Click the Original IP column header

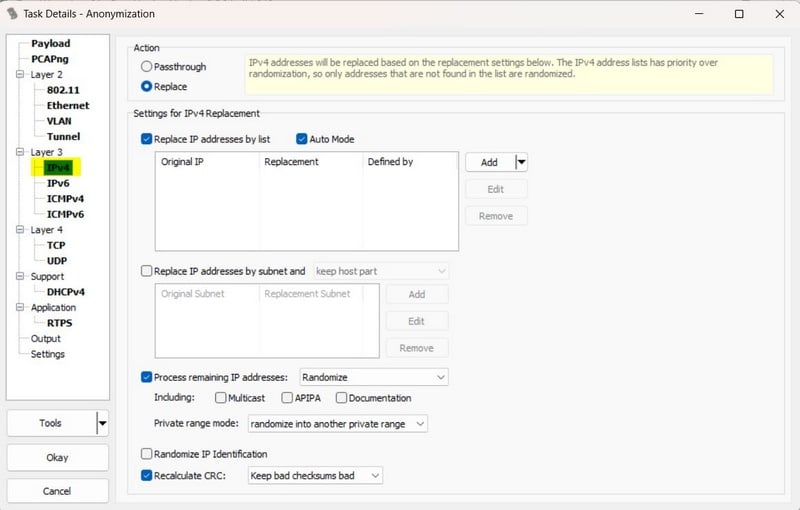click(208, 162)
